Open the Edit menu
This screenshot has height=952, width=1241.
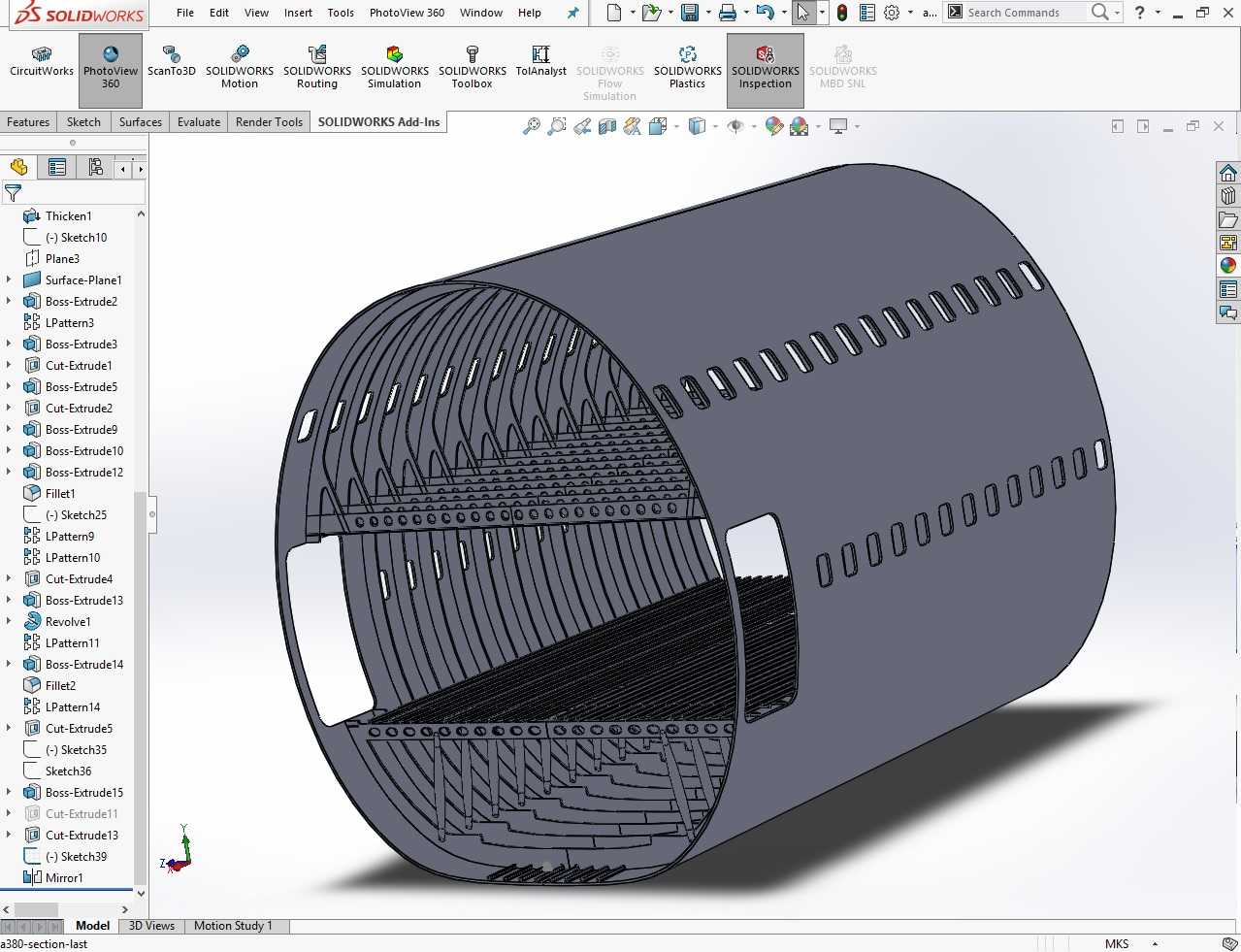[x=219, y=13]
